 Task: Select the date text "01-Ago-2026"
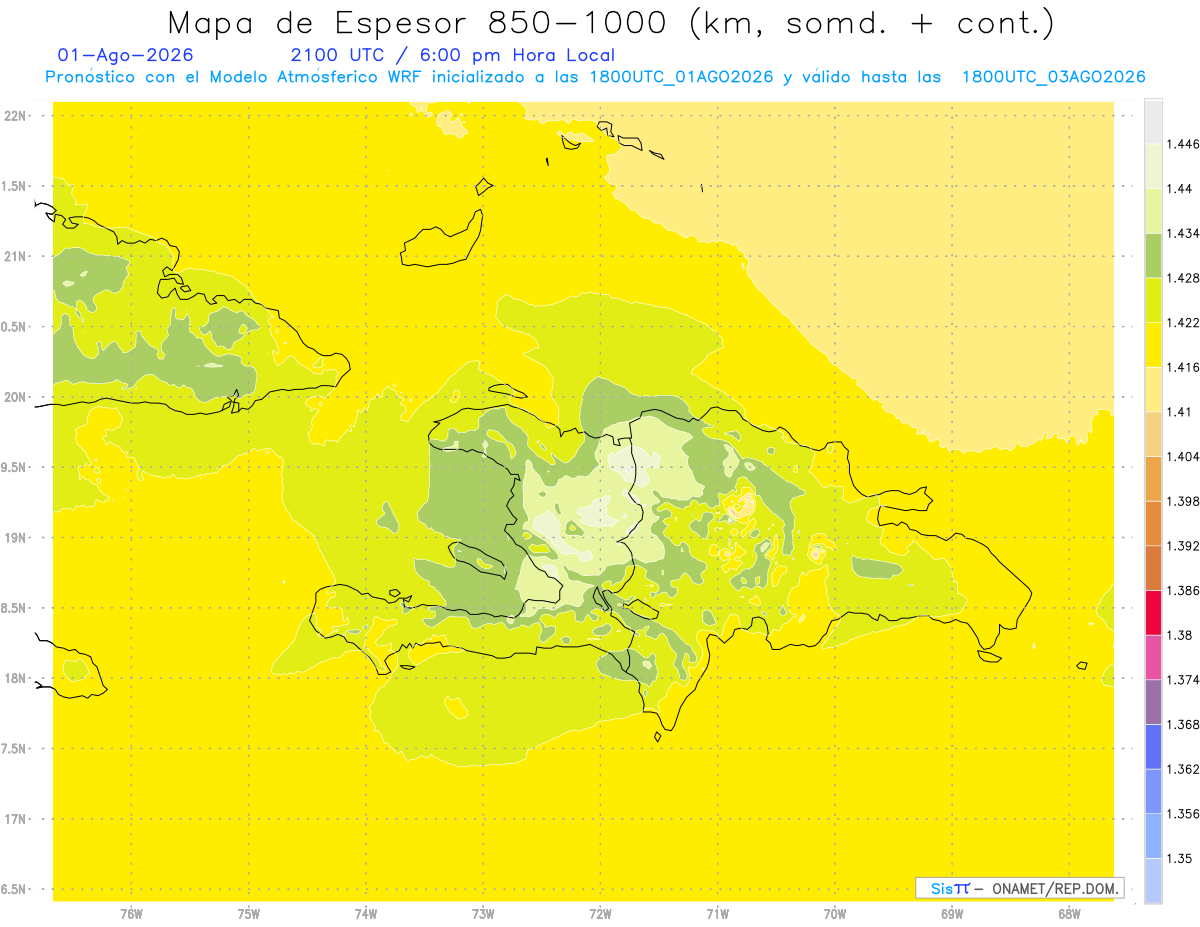pos(126,56)
